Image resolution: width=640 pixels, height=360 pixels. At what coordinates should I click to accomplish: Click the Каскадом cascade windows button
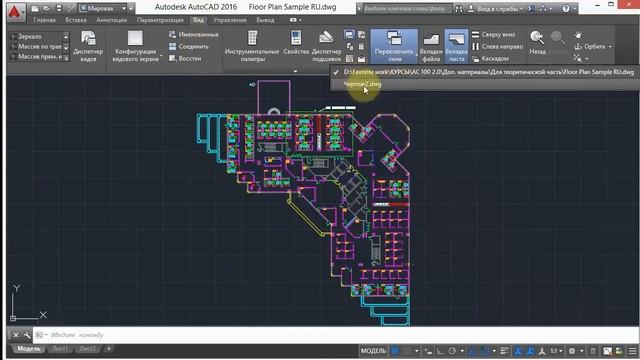pos(490,58)
